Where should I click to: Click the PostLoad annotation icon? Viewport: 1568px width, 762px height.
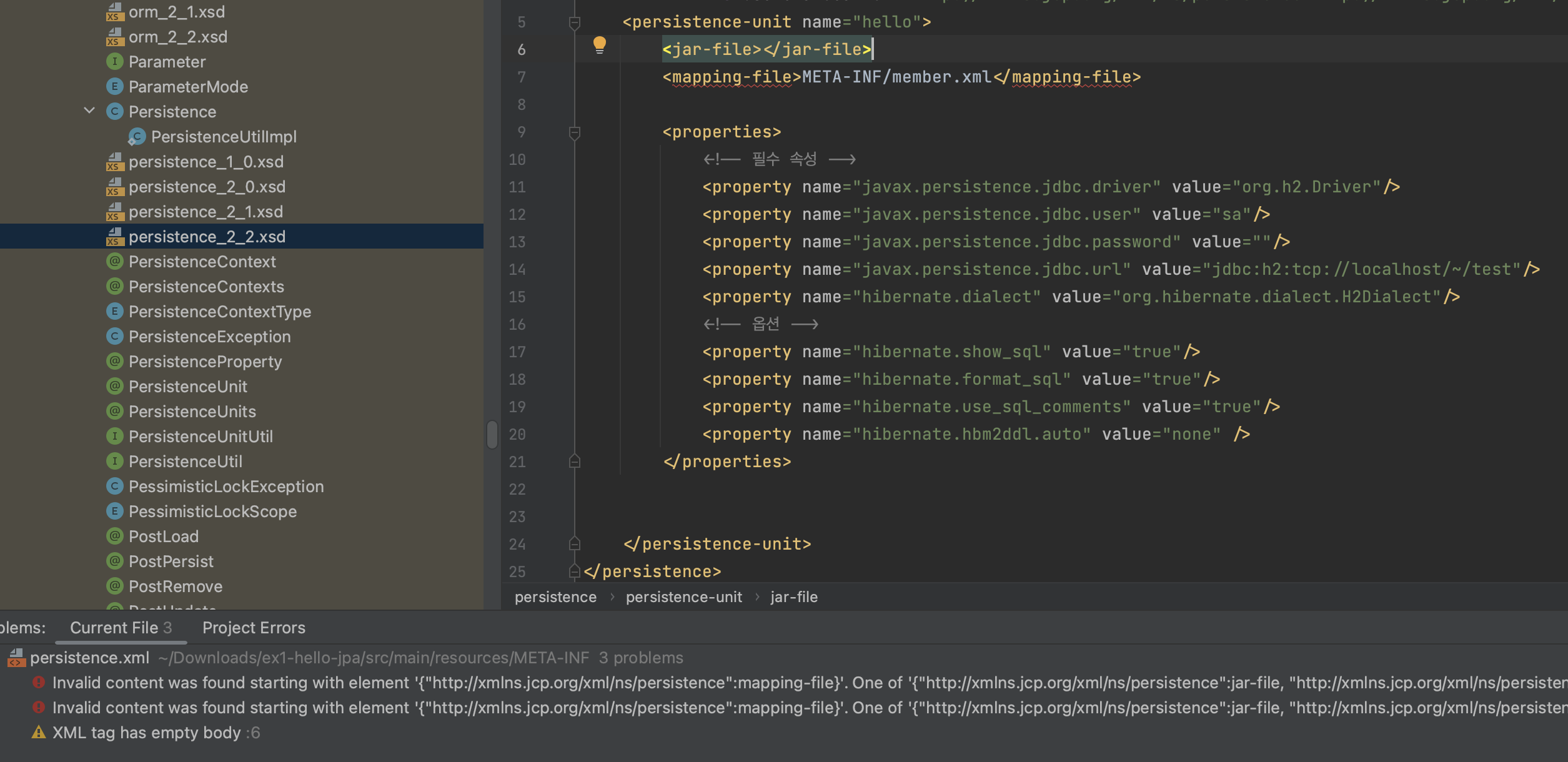[x=114, y=536]
